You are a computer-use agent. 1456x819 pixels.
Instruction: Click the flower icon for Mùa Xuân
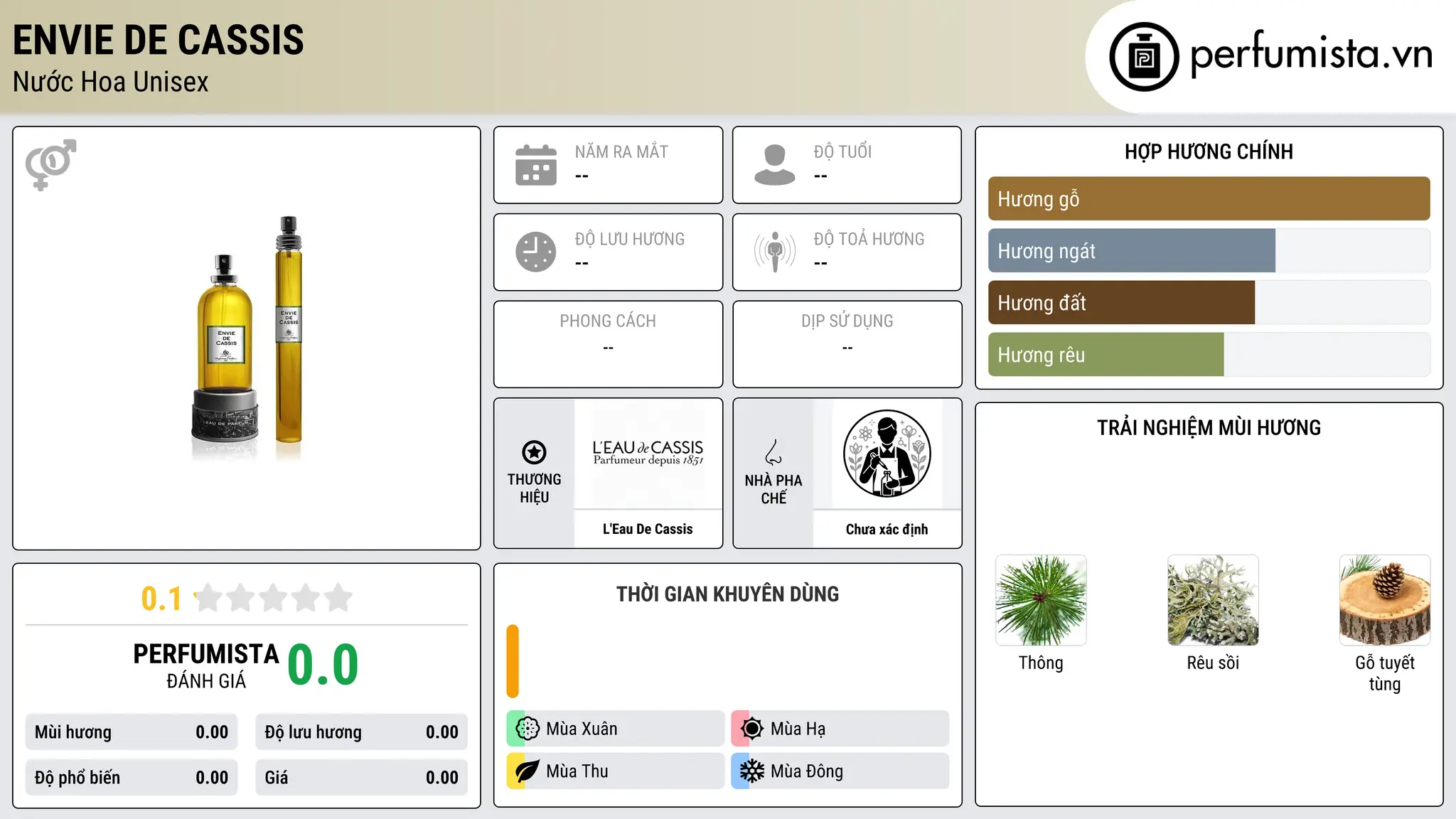tap(528, 729)
